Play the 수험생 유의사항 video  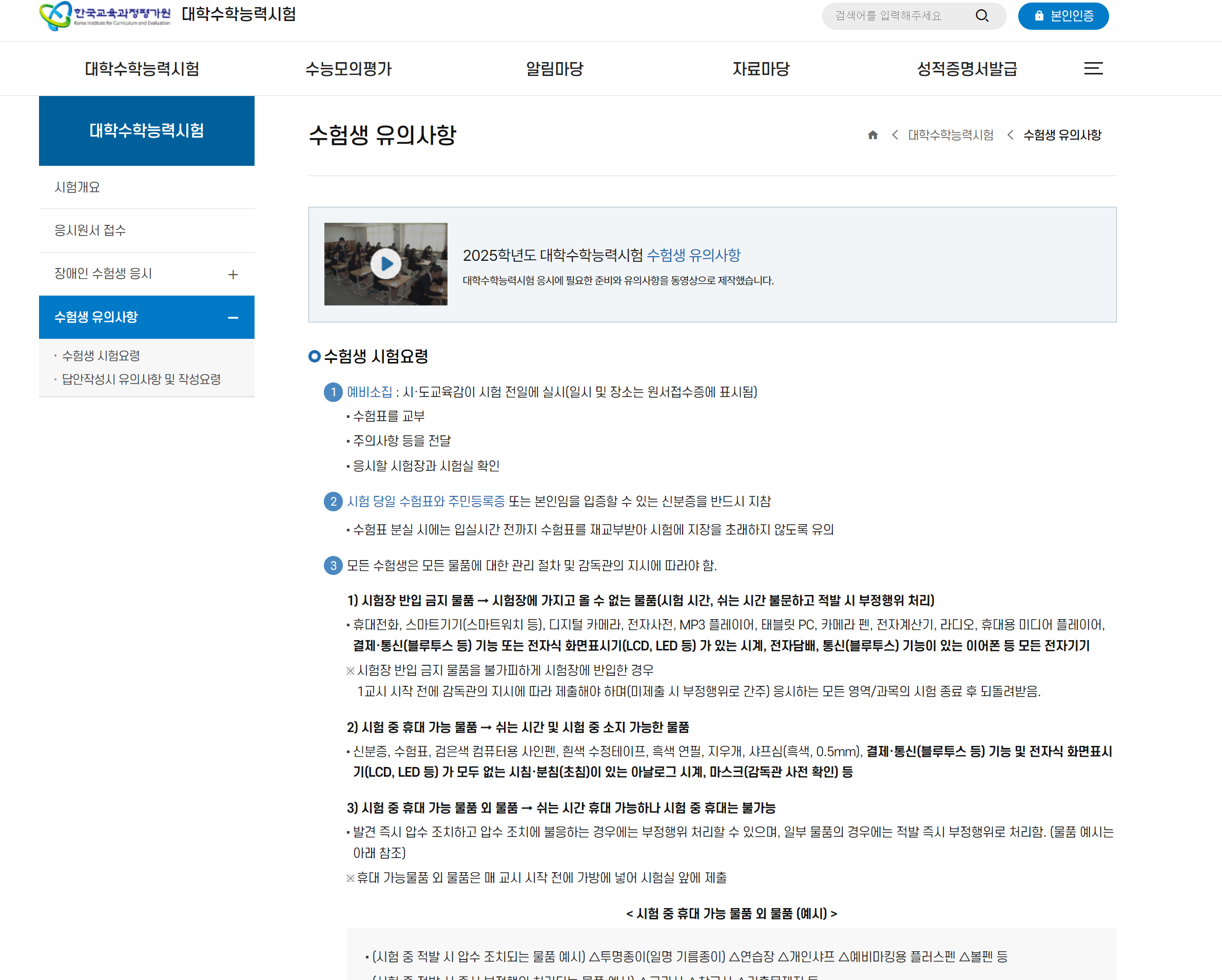[x=385, y=264]
